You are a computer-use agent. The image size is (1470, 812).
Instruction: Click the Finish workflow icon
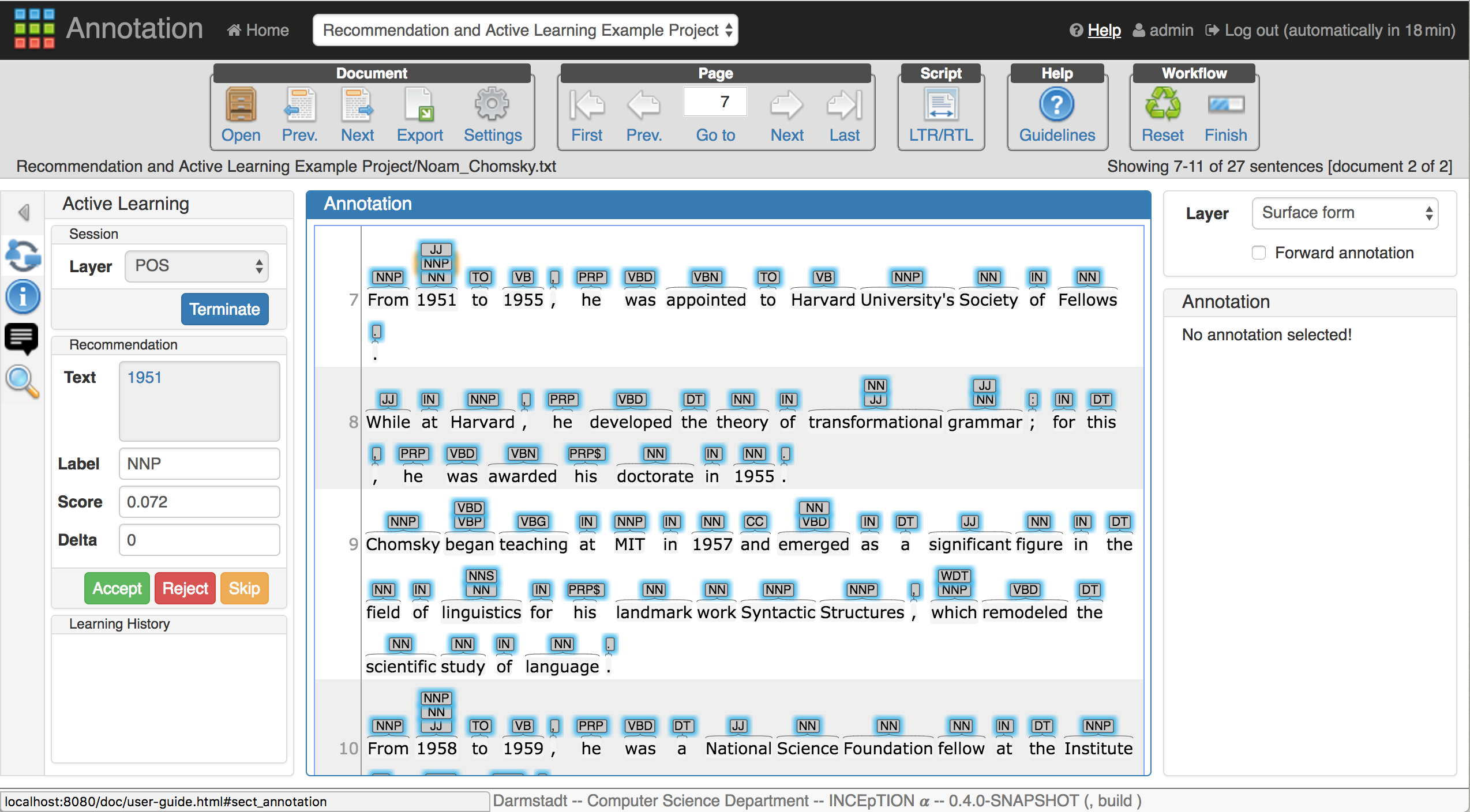coord(1226,104)
